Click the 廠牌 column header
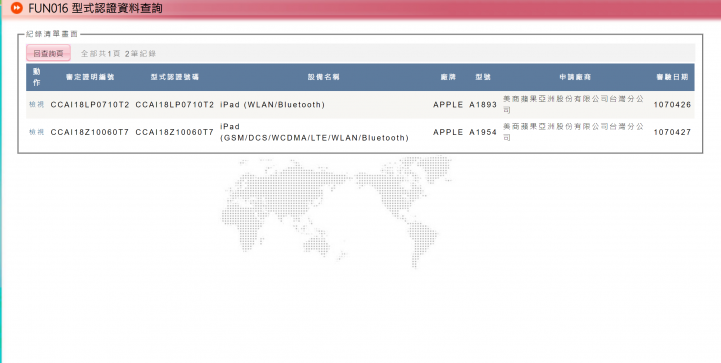Viewport: 721px width, 363px height. coord(448,77)
